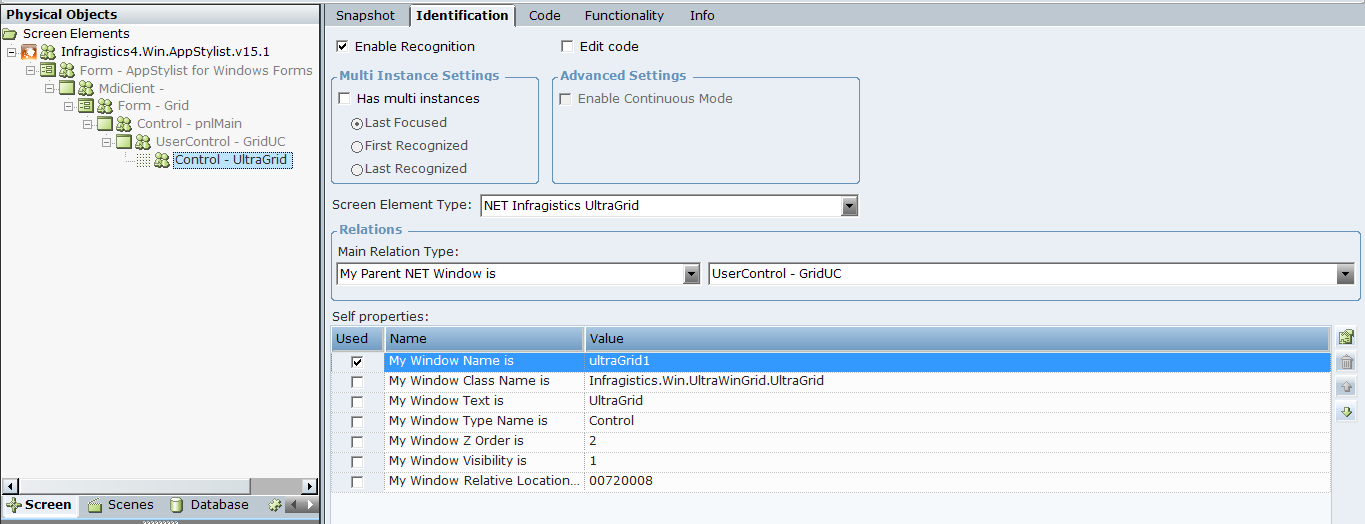Enable Has multi instances checkbox
Image resolution: width=1365 pixels, height=524 pixels.
pyautogui.click(x=345, y=99)
